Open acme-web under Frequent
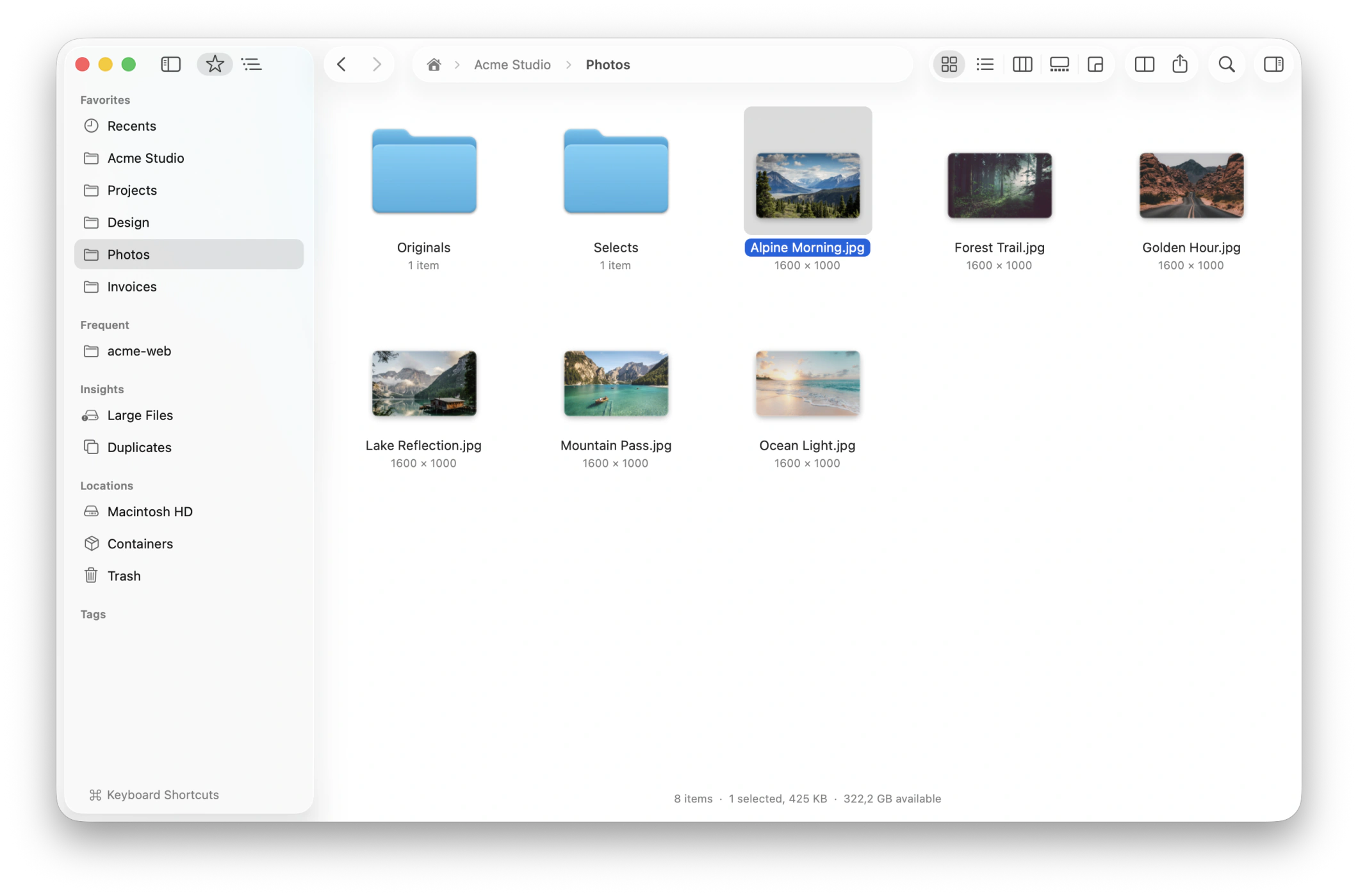The height and width of the screenshot is (896, 1358). point(189,351)
